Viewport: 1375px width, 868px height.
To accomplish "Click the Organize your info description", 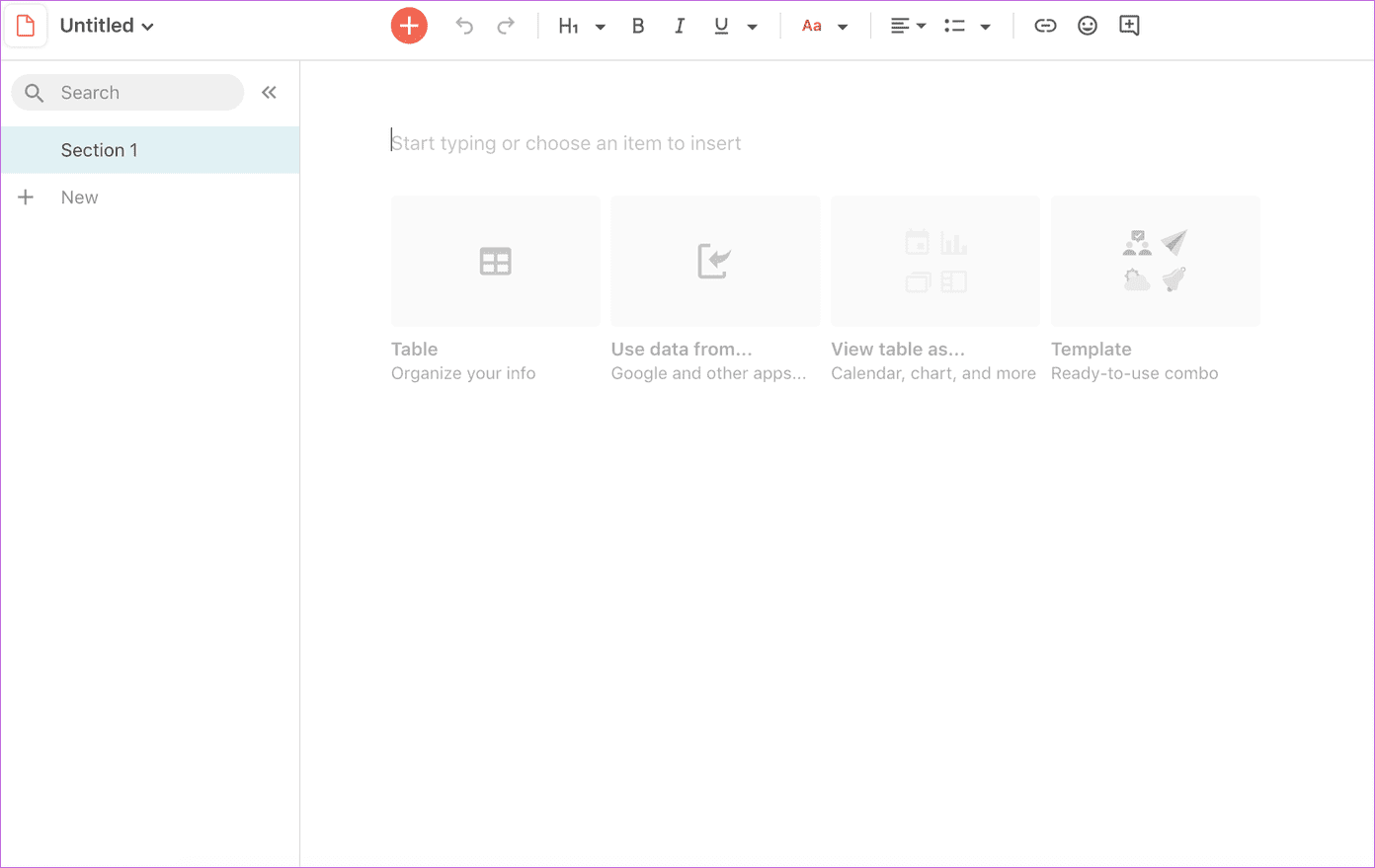I will (463, 373).
